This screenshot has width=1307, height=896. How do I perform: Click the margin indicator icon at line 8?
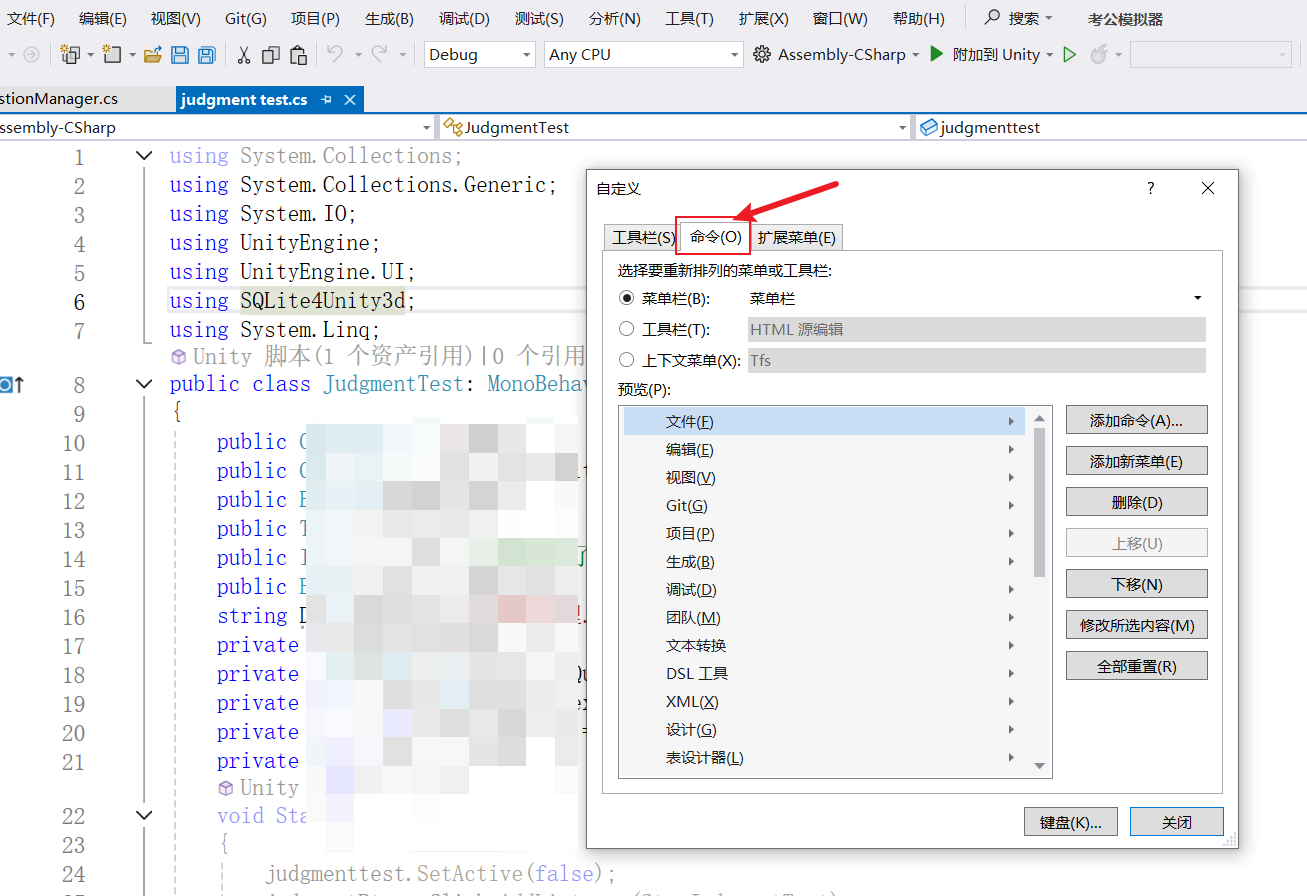[11, 385]
